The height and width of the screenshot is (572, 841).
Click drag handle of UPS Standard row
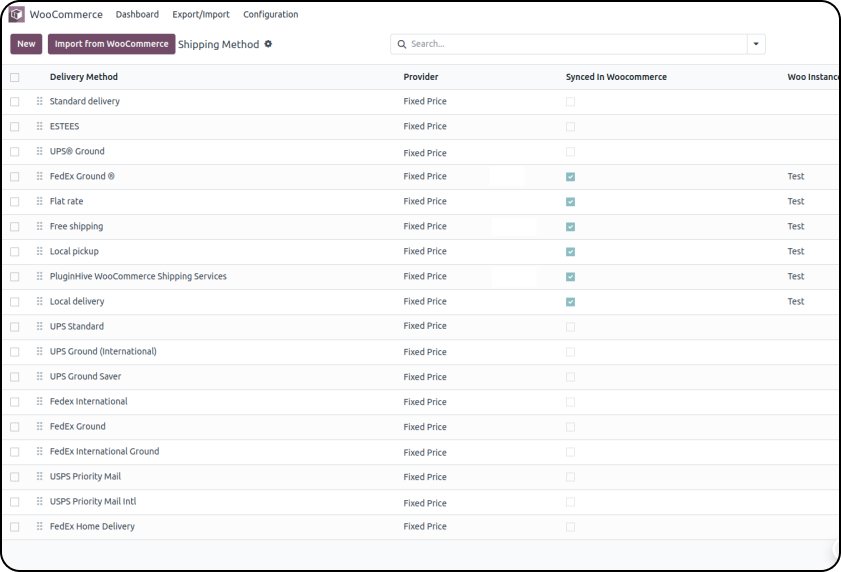click(x=40, y=326)
